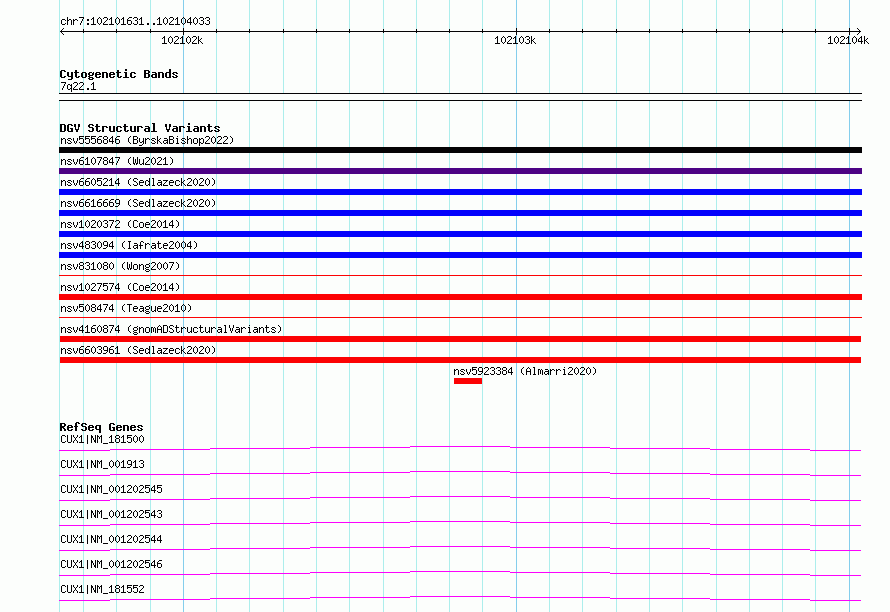Open CUX1|NM_001202545 transcript label
Image resolution: width=890 pixels, height=612 pixels.
pyautogui.click(x=111, y=489)
